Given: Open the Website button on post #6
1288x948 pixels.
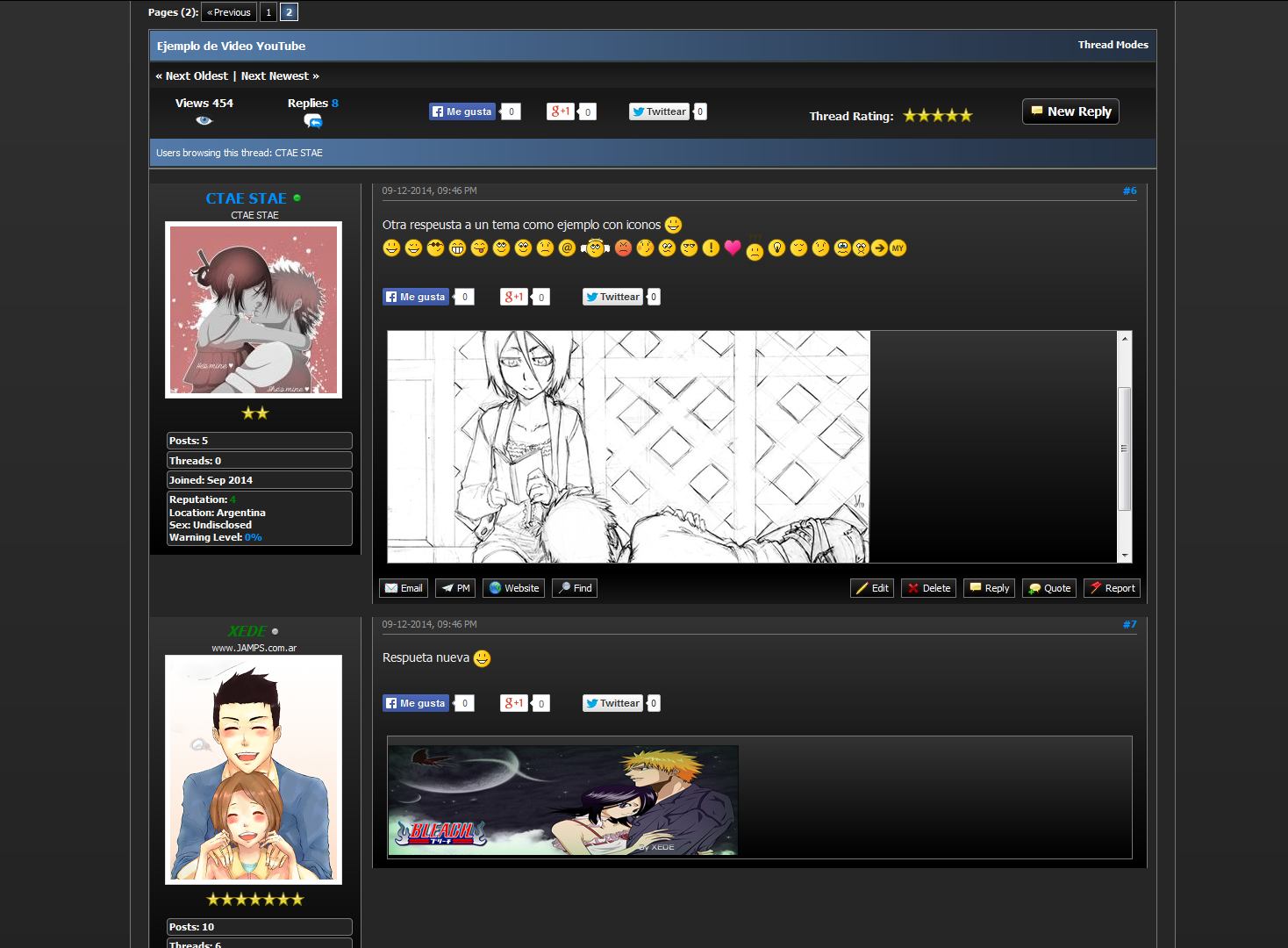Looking at the screenshot, I should click(x=513, y=588).
